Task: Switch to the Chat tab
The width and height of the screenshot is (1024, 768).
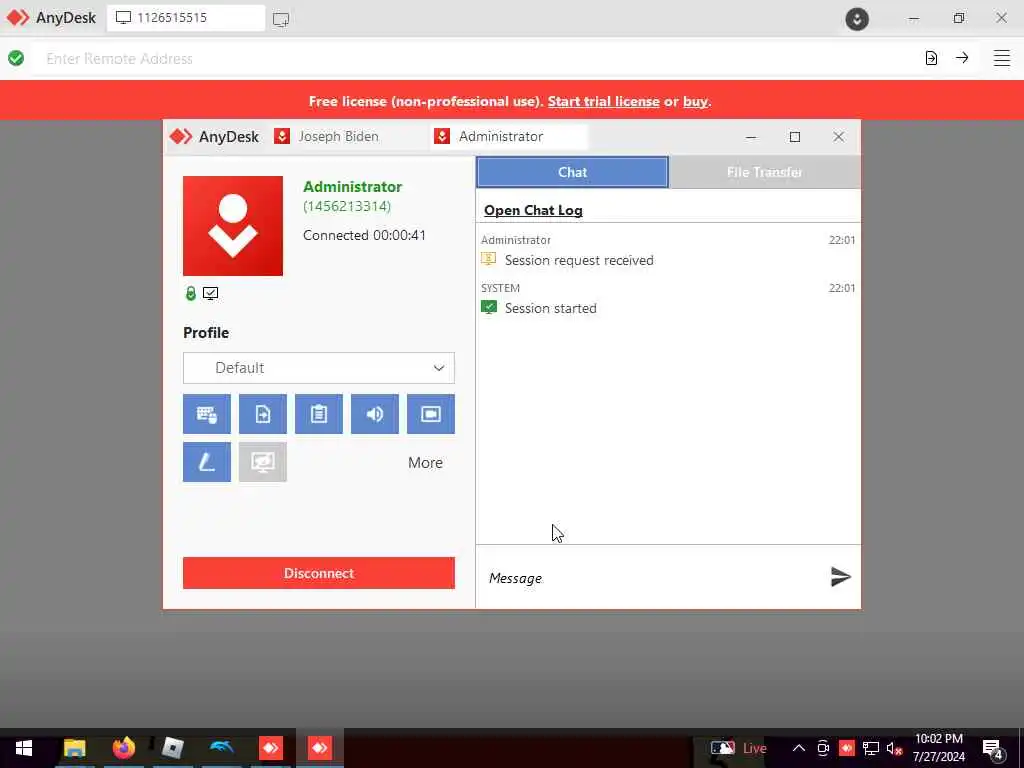Action: pos(572,172)
